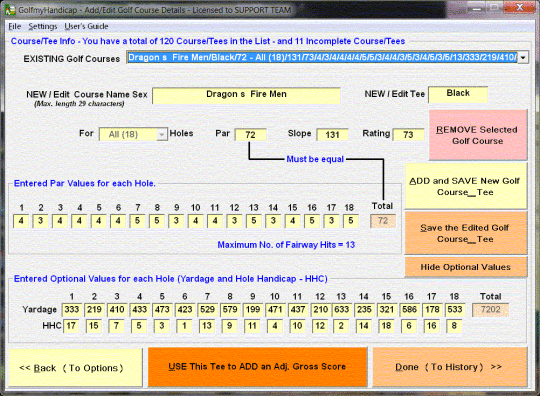
Task: Click the HHC field for hole 6 (1)
Action: click(184, 326)
